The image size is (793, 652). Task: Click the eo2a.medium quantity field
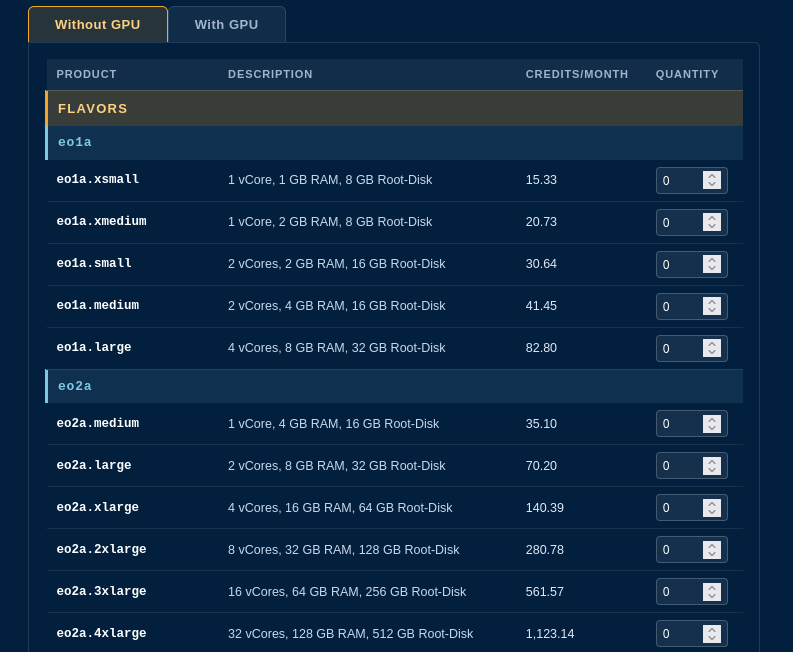pos(691,423)
